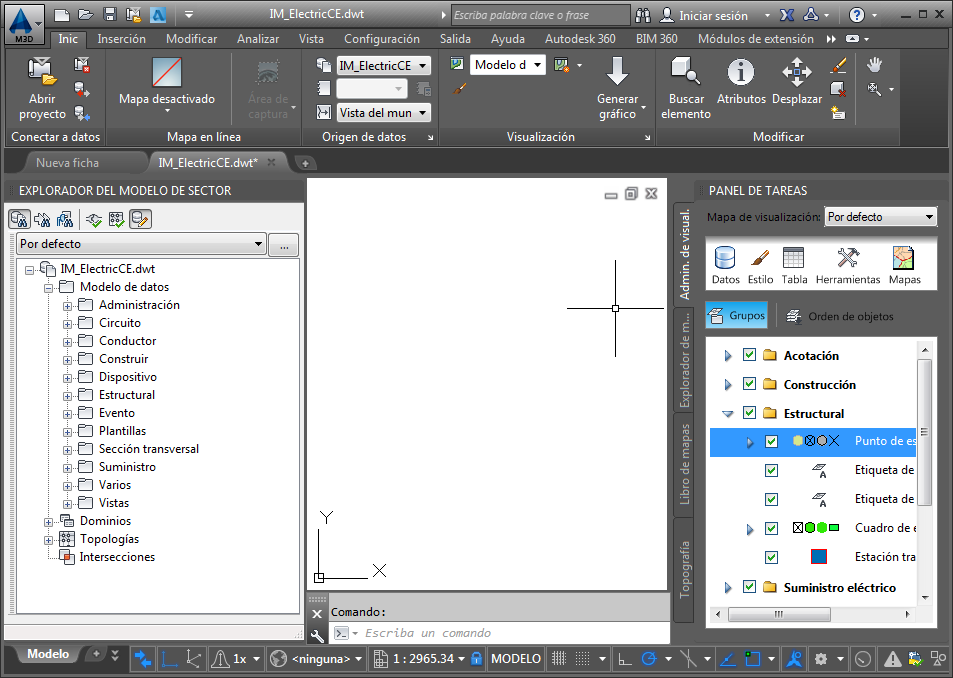
Task: Toggle the Suministro eléctrico group checkbox
Action: [x=749, y=587]
